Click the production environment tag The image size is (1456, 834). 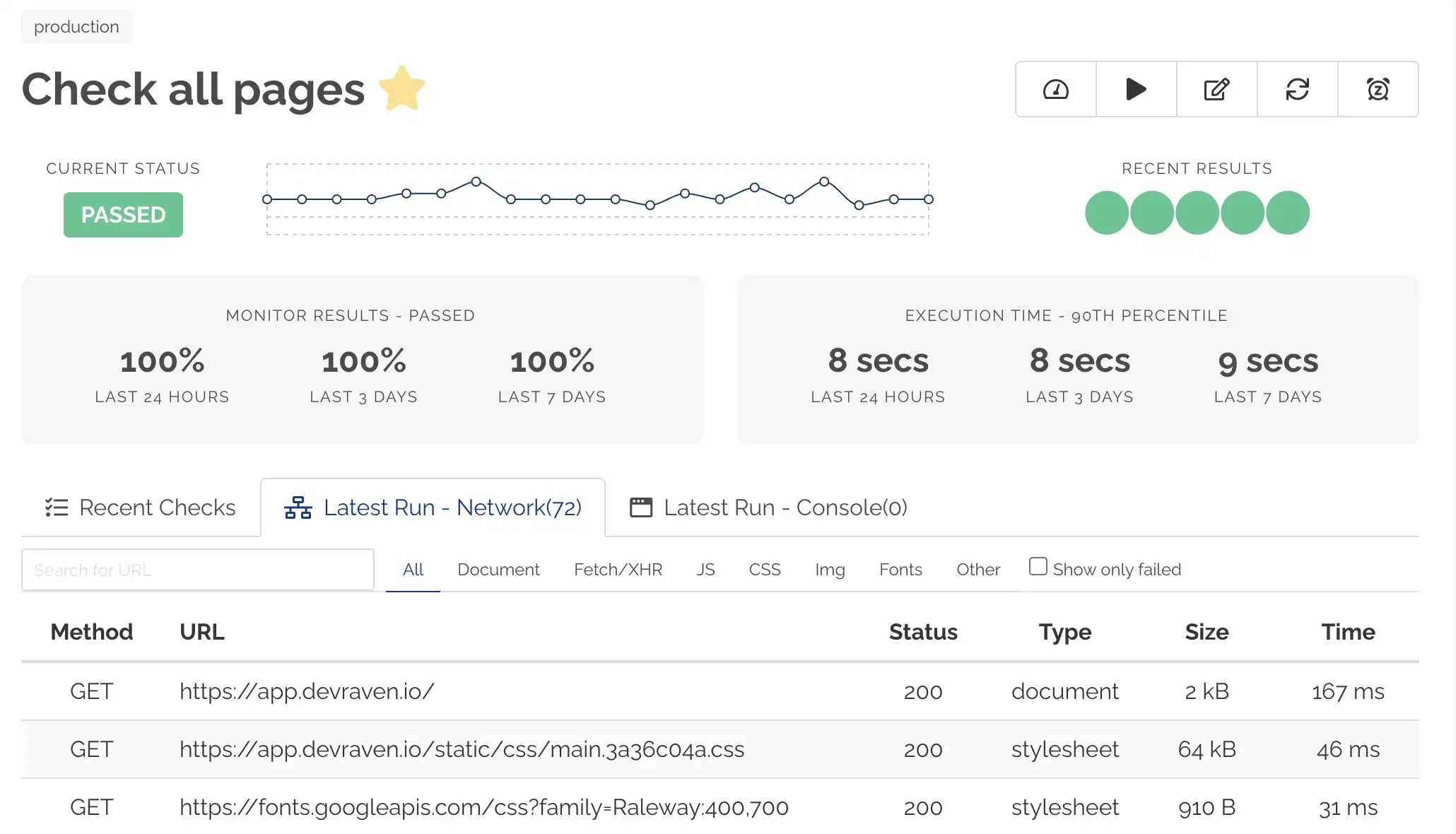[76, 27]
